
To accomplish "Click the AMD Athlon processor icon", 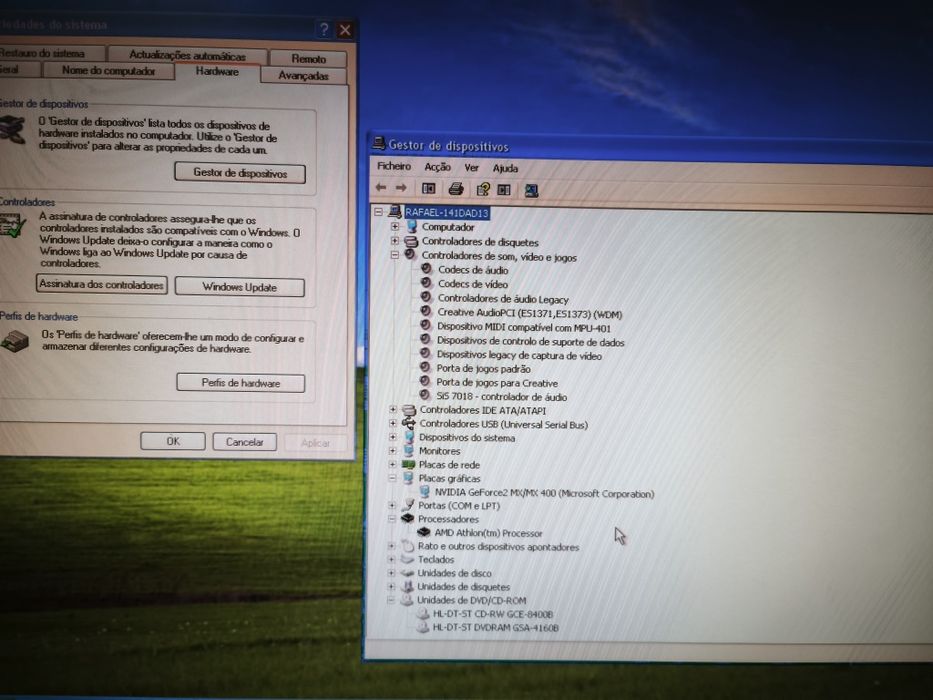I will coord(423,532).
